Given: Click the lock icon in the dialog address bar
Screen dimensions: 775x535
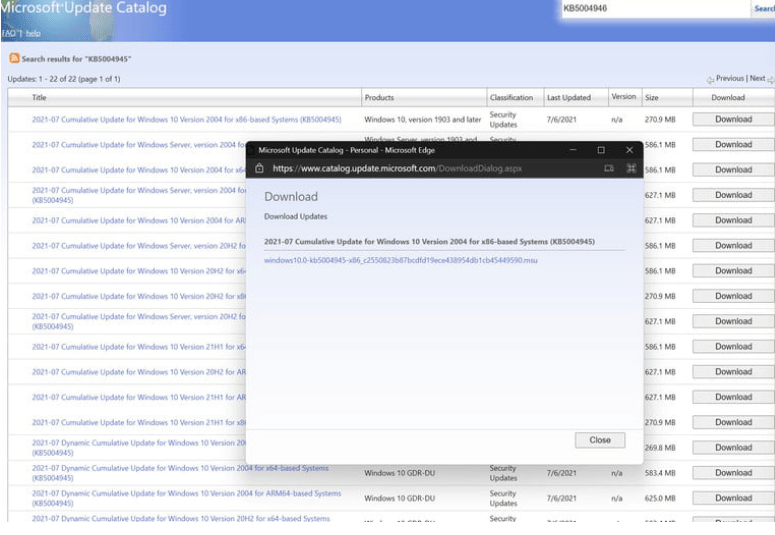Looking at the screenshot, I should point(259,169).
